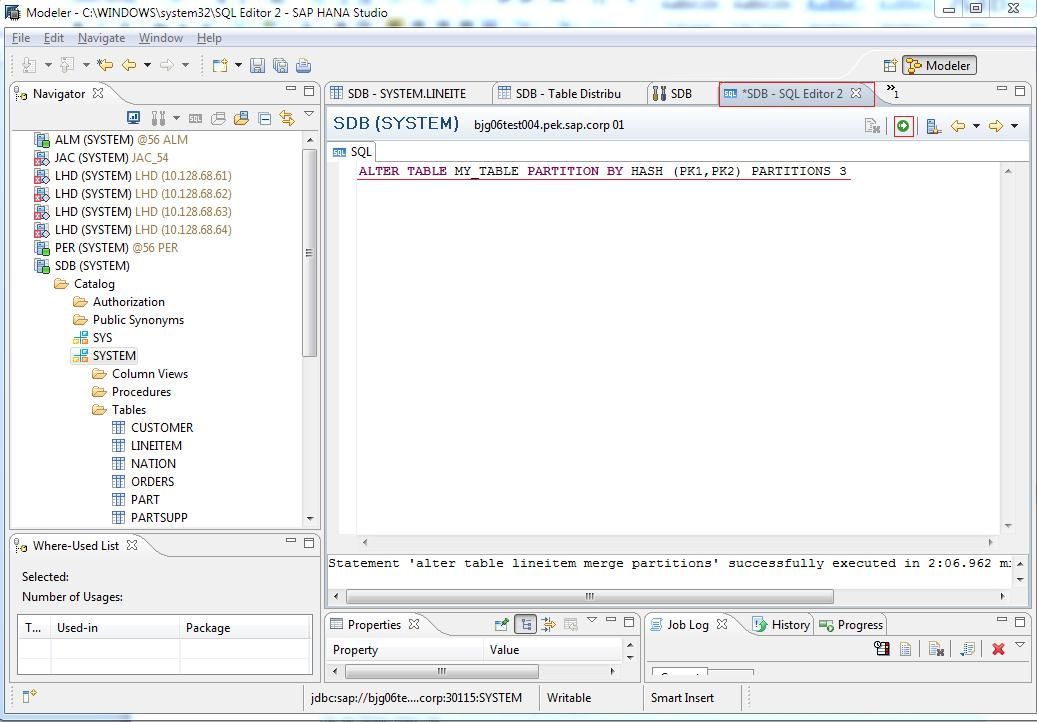Open the Job Log view menu triangle
The width and height of the screenshot is (1037, 722).
tap(1020, 645)
